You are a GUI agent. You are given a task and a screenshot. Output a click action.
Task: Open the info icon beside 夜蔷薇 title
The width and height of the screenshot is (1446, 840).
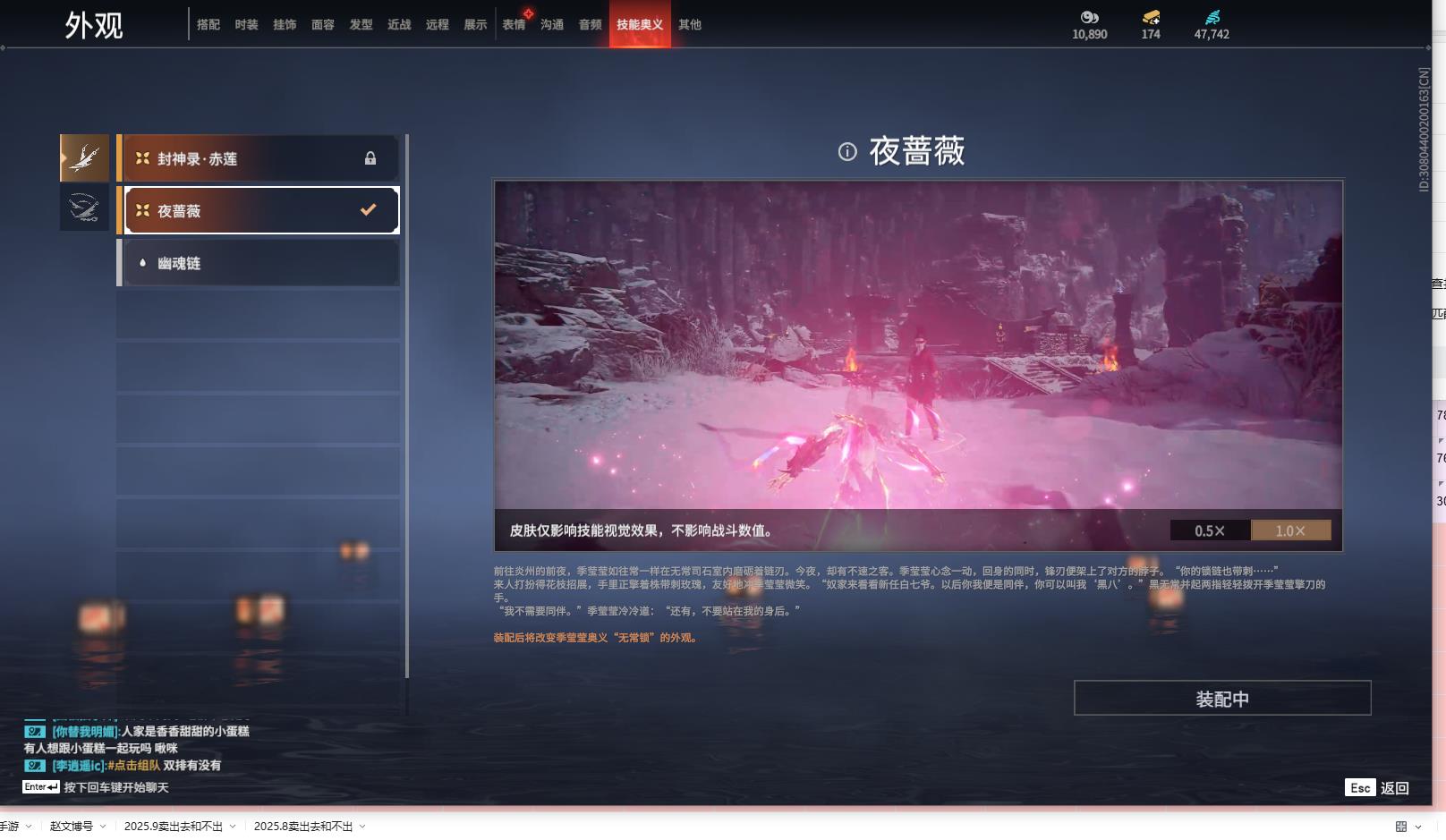point(847,151)
